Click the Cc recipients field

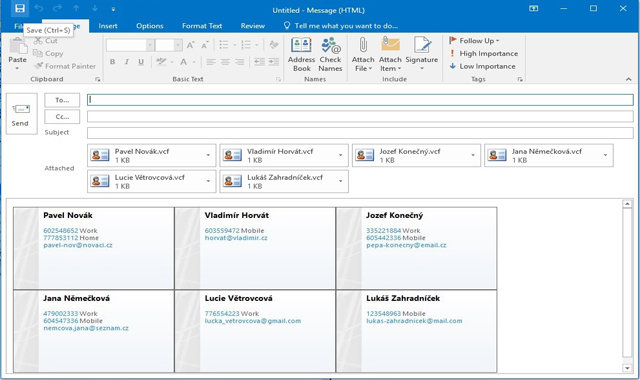[360, 116]
